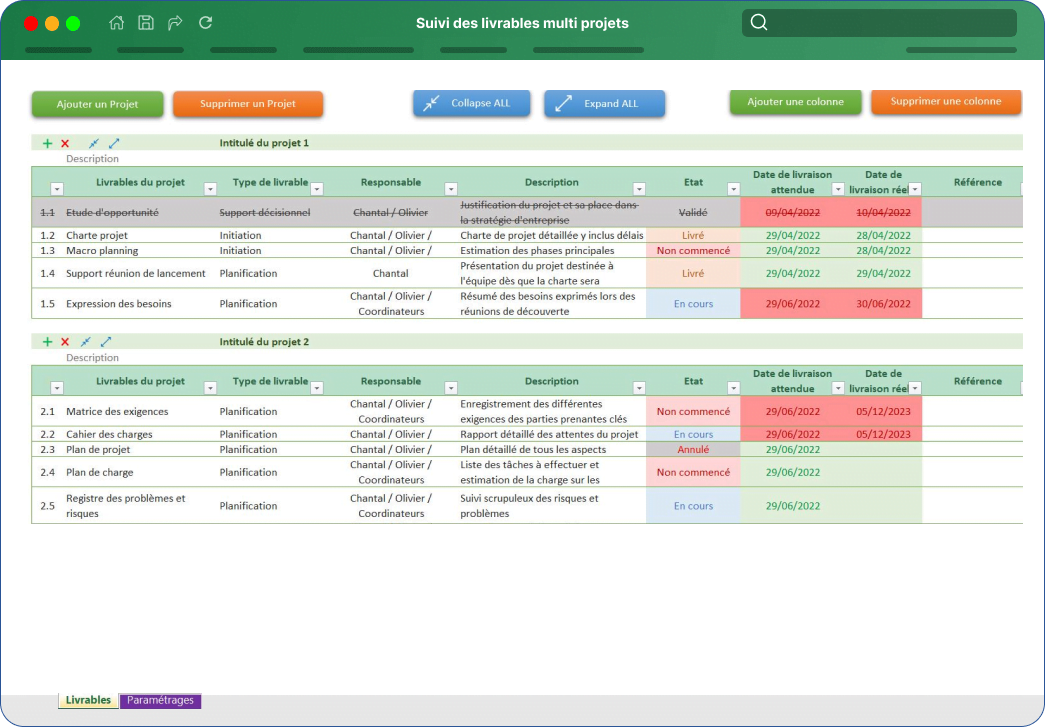Open Livrables du projet filter in project 2 table
This screenshot has height=727, width=1045.
click(x=210, y=388)
